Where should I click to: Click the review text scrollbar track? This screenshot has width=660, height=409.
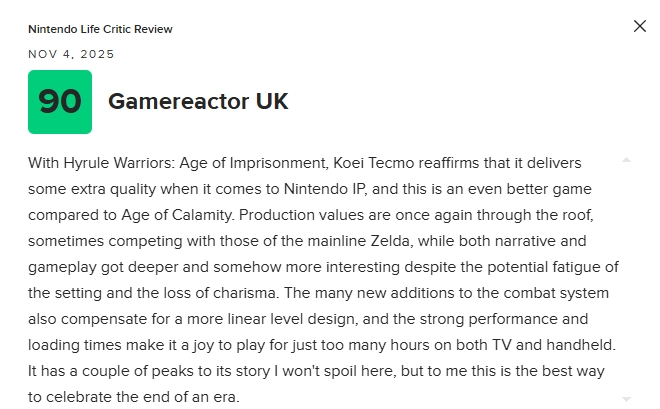coord(626,280)
